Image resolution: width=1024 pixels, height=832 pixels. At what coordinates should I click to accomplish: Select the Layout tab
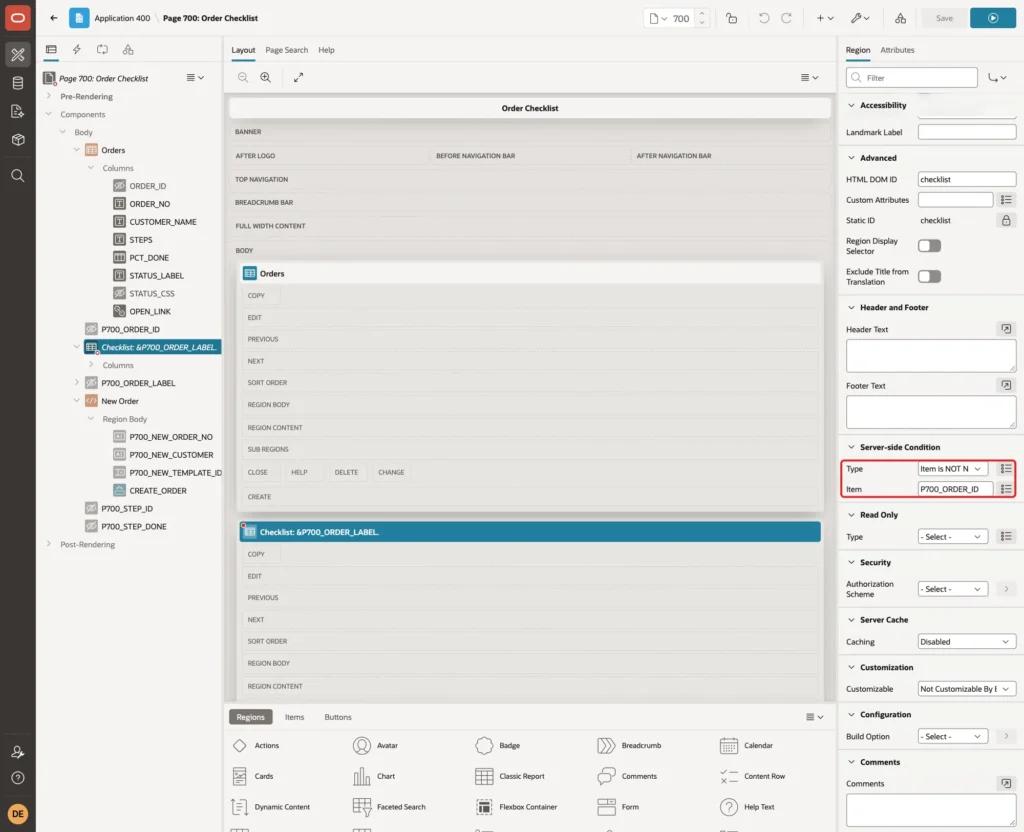point(243,50)
